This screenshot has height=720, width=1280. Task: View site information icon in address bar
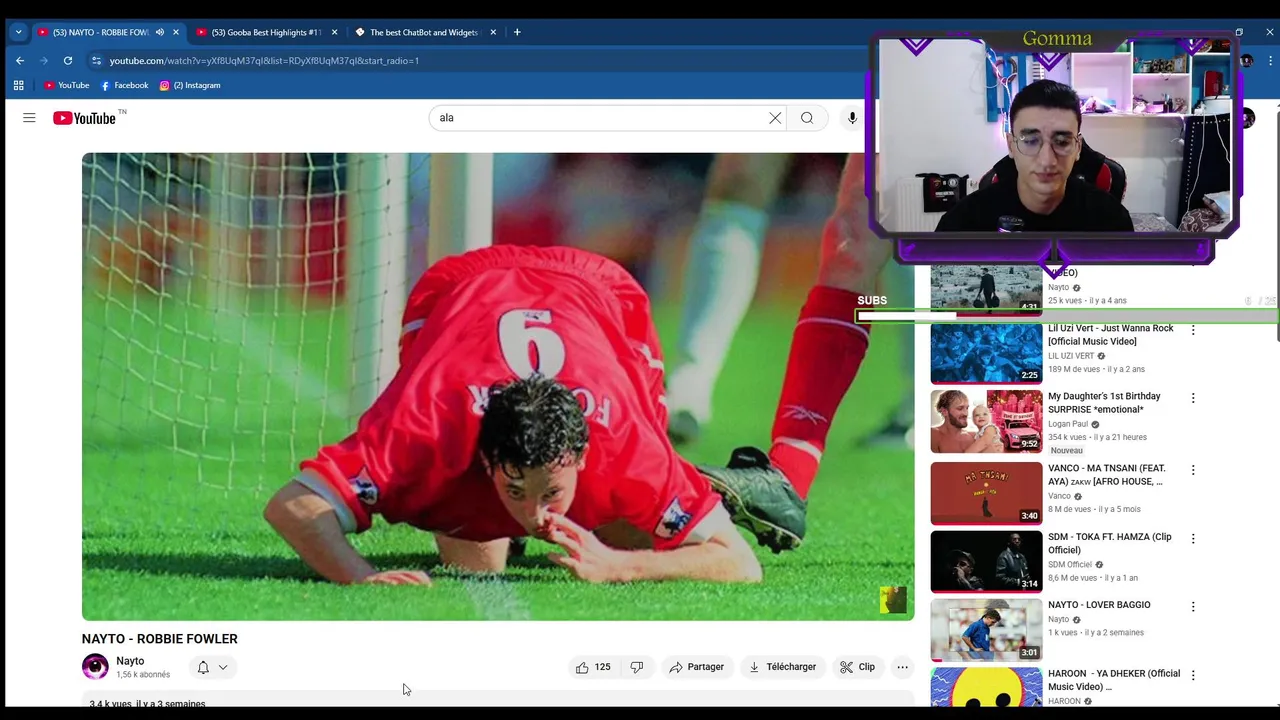[x=96, y=60]
